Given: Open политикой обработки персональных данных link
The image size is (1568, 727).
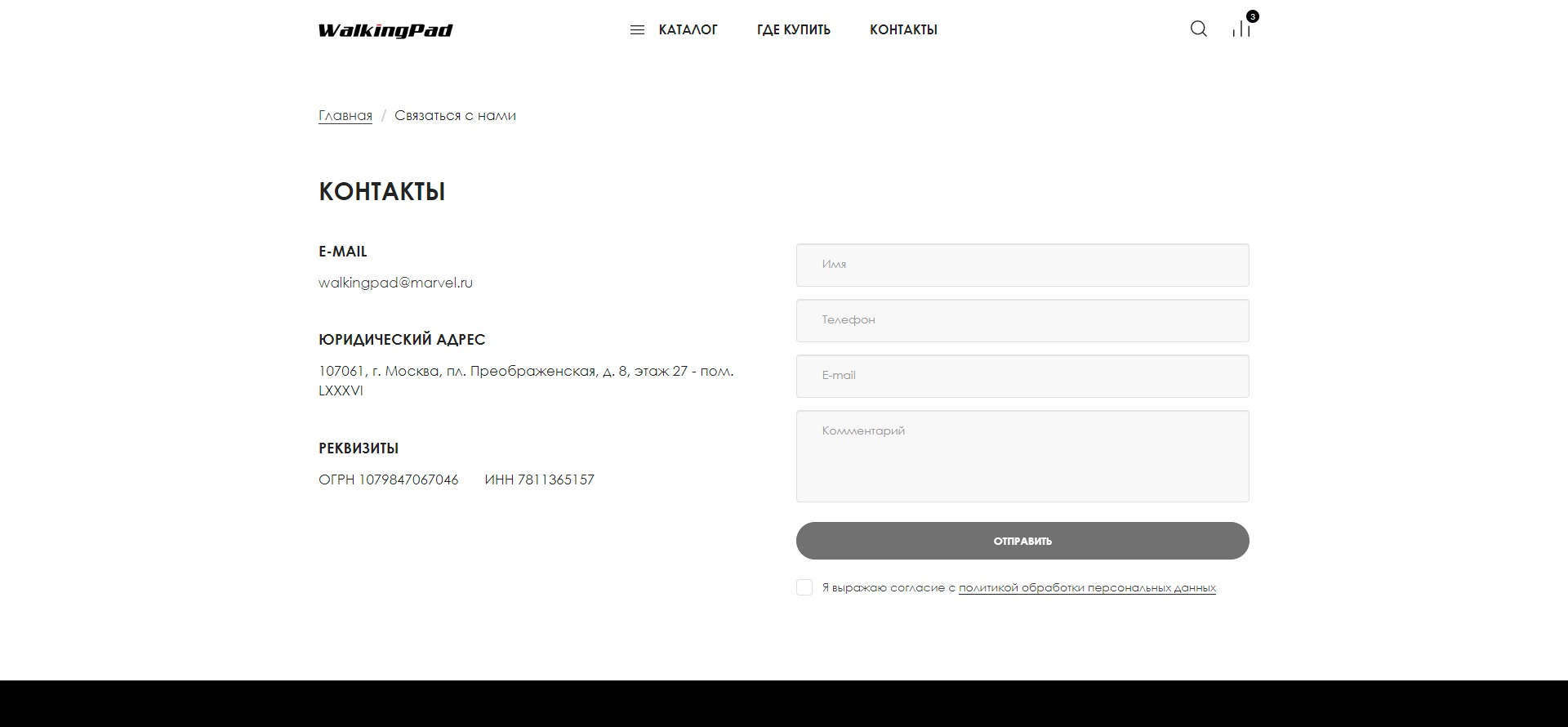Looking at the screenshot, I should coord(1087,587).
